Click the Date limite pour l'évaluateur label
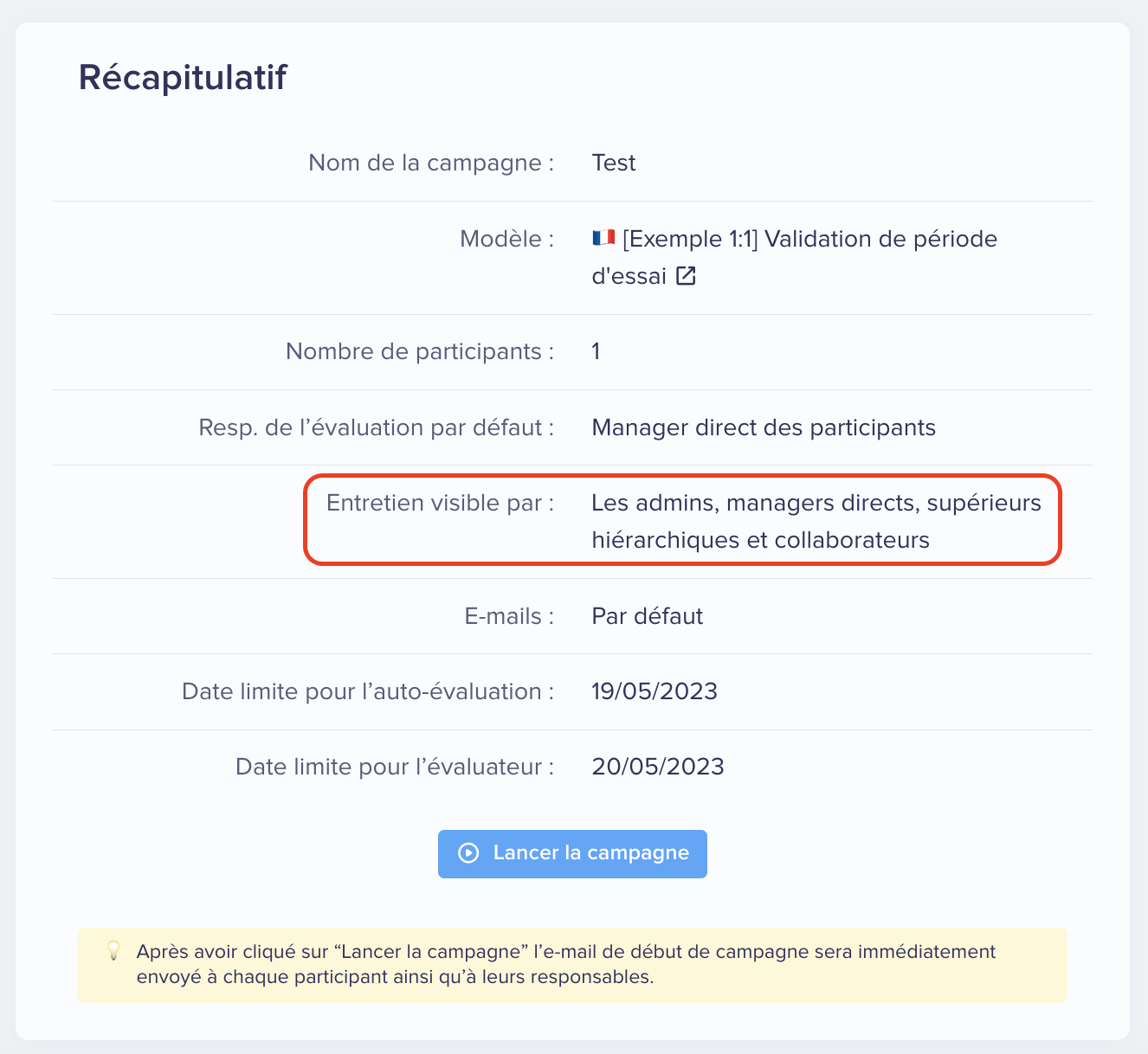Image resolution: width=1148 pixels, height=1054 pixels. pos(395,767)
